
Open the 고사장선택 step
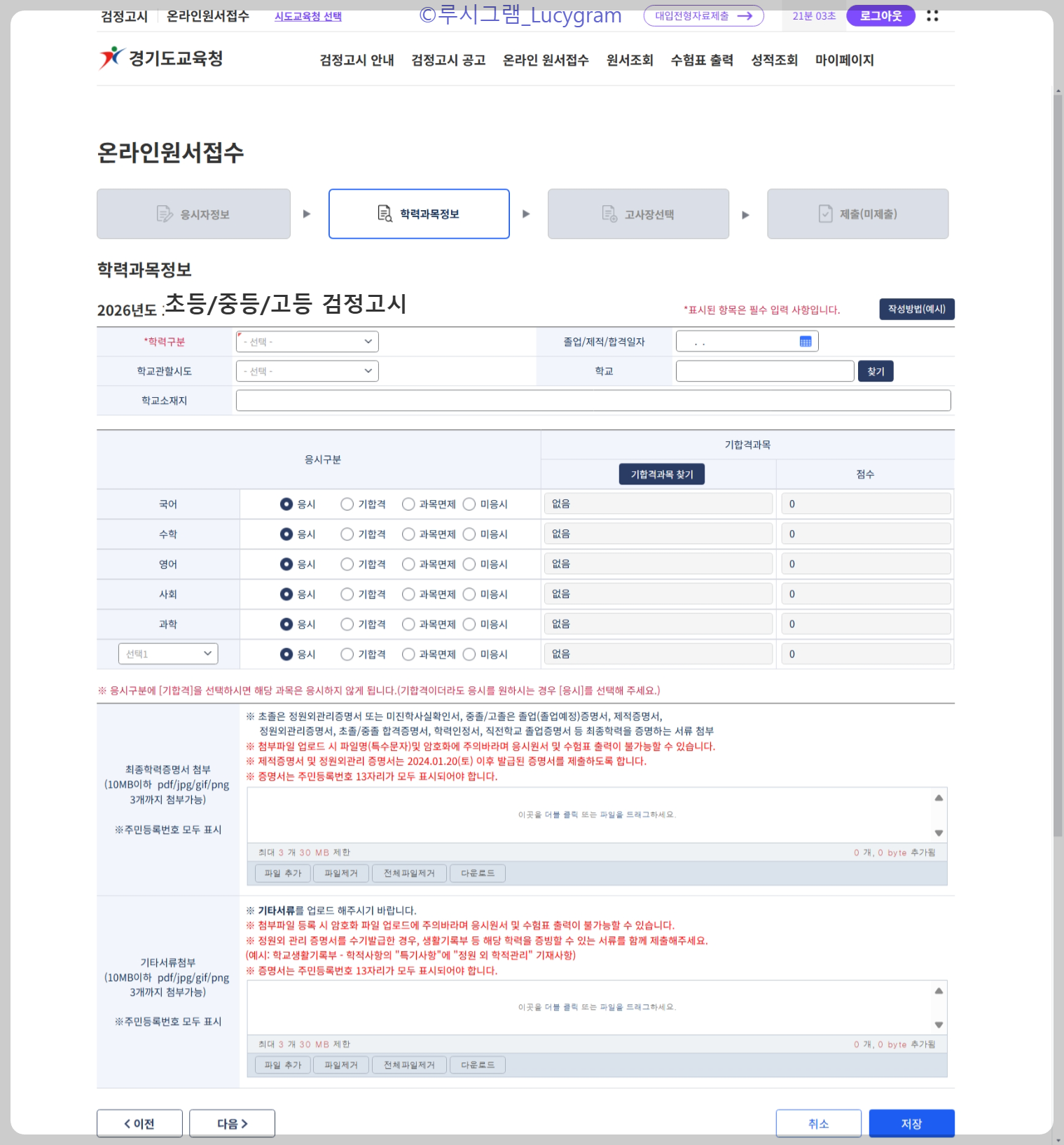point(638,214)
